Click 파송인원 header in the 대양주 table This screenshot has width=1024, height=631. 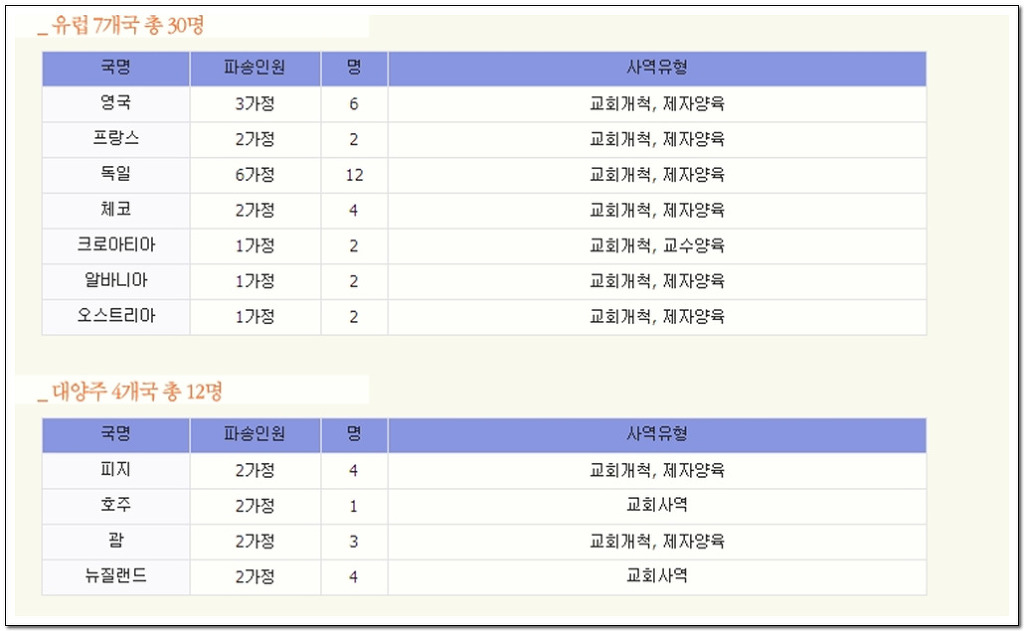pyautogui.click(x=255, y=434)
